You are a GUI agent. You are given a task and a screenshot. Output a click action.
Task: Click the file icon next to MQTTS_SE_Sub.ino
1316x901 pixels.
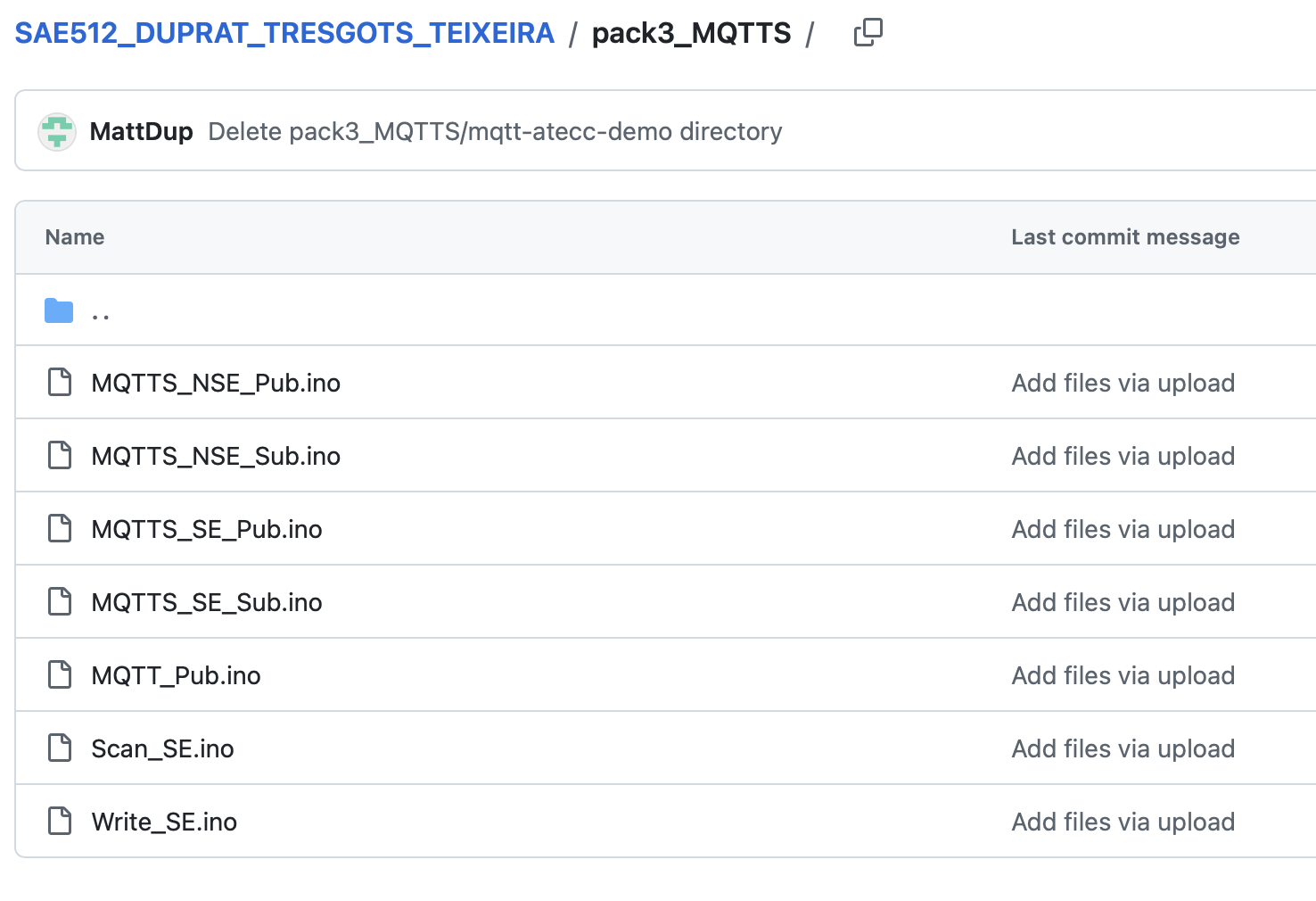[x=59, y=601]
